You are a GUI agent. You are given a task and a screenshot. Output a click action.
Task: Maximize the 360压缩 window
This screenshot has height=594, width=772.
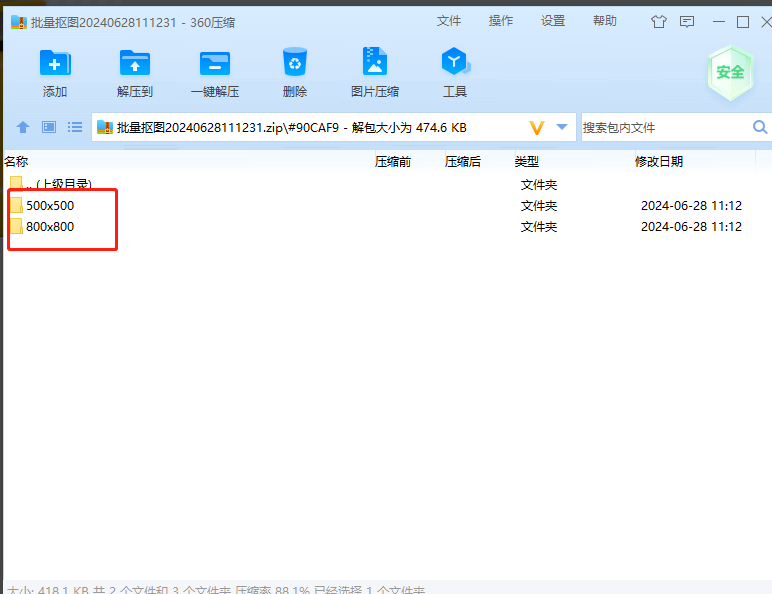(x=743, y=22)
